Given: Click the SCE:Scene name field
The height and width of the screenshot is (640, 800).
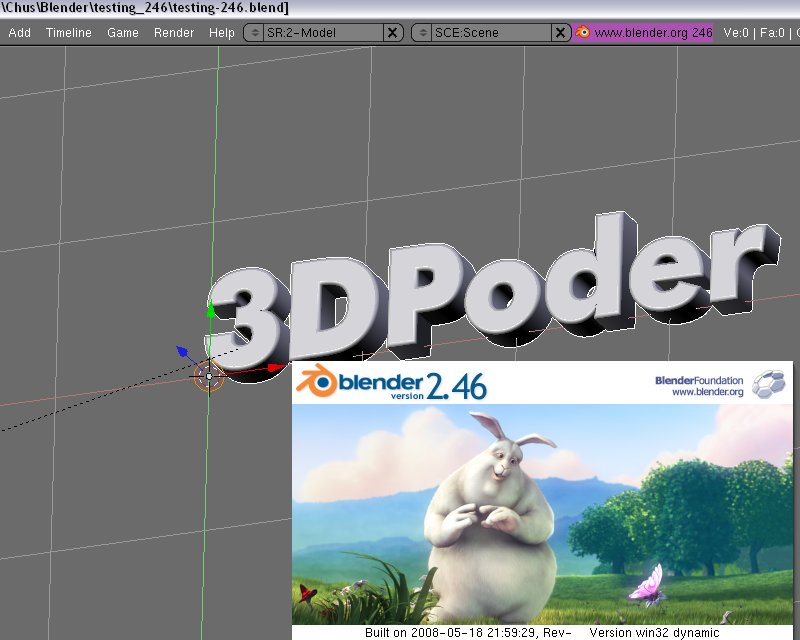Looking at the screenshot, I should (491, 33).
